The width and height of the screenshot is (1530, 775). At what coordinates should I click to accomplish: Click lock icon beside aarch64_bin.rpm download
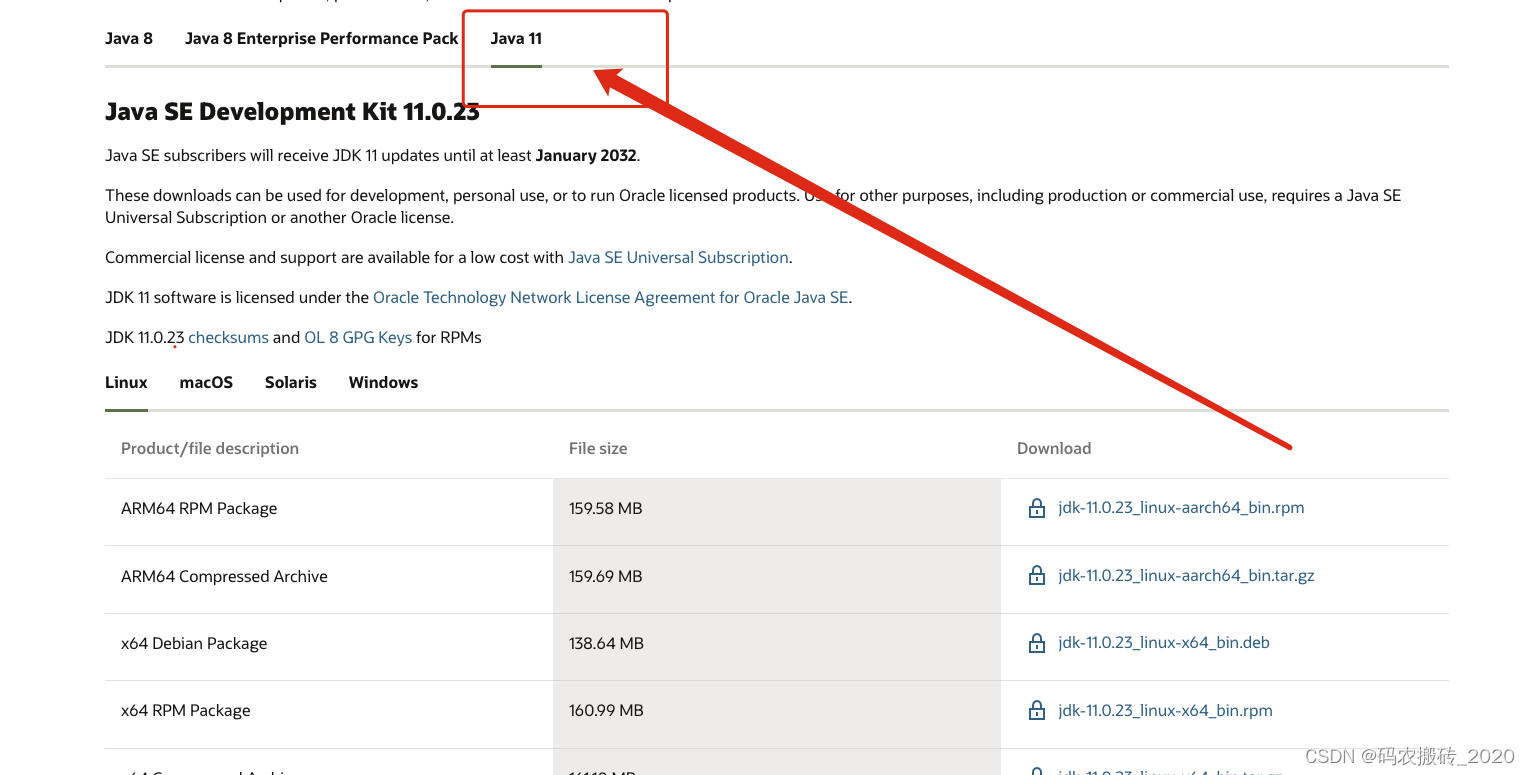pos(1037,508)
